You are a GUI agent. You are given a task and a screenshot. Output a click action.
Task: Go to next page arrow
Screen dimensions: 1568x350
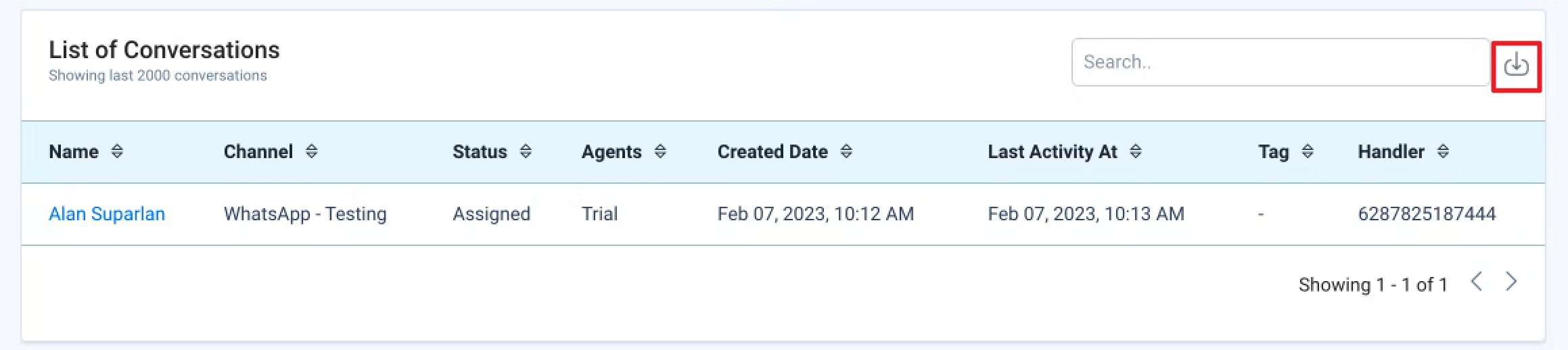pyautogui.click(x=1511, y=281)
